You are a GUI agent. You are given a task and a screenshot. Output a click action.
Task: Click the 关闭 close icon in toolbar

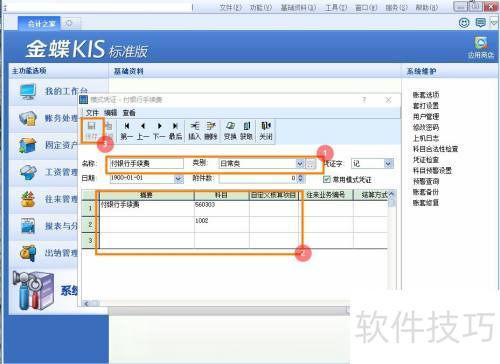(266, 130)
